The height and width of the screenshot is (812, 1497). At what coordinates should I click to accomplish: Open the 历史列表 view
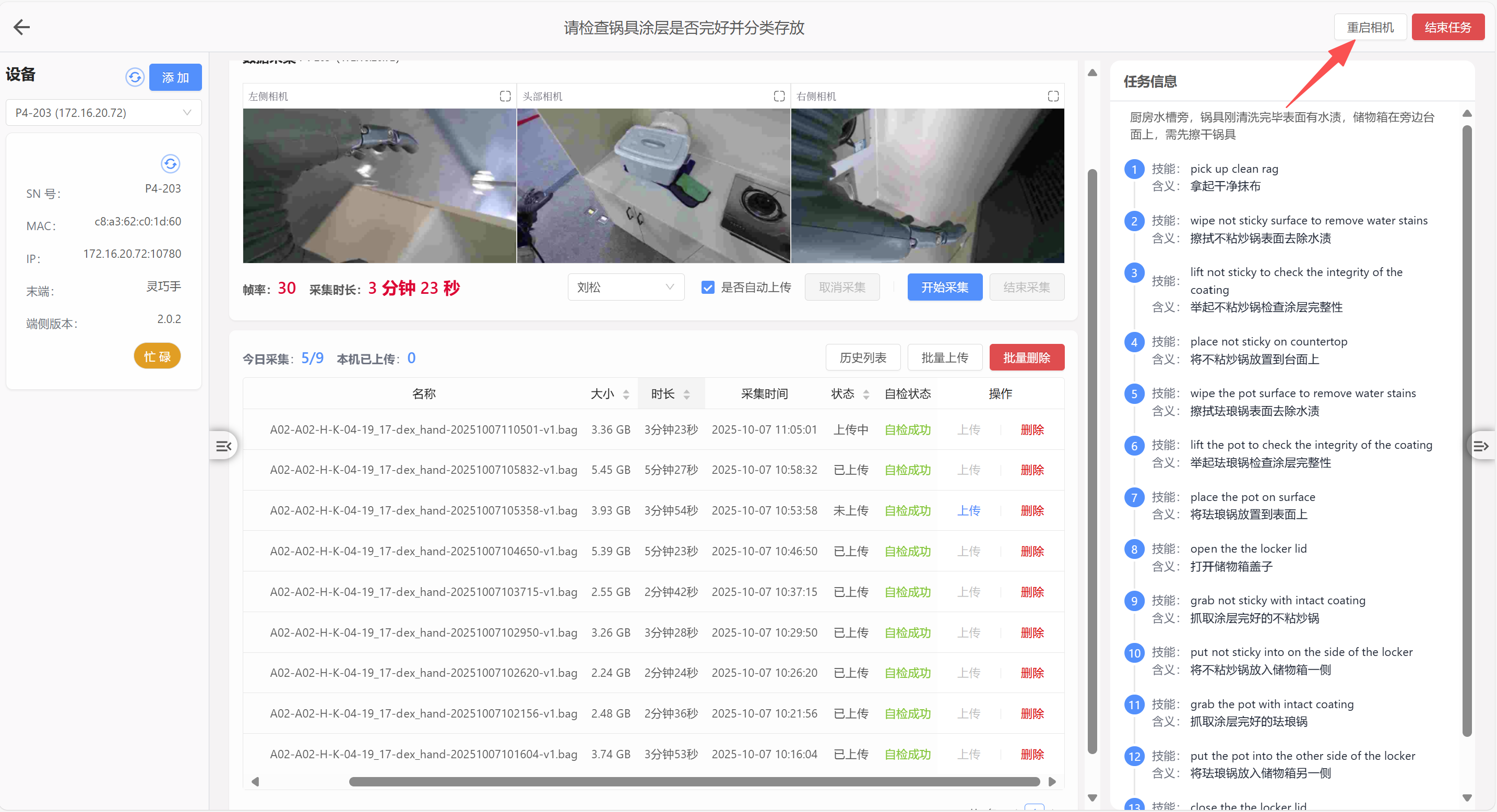pos(862,358)
